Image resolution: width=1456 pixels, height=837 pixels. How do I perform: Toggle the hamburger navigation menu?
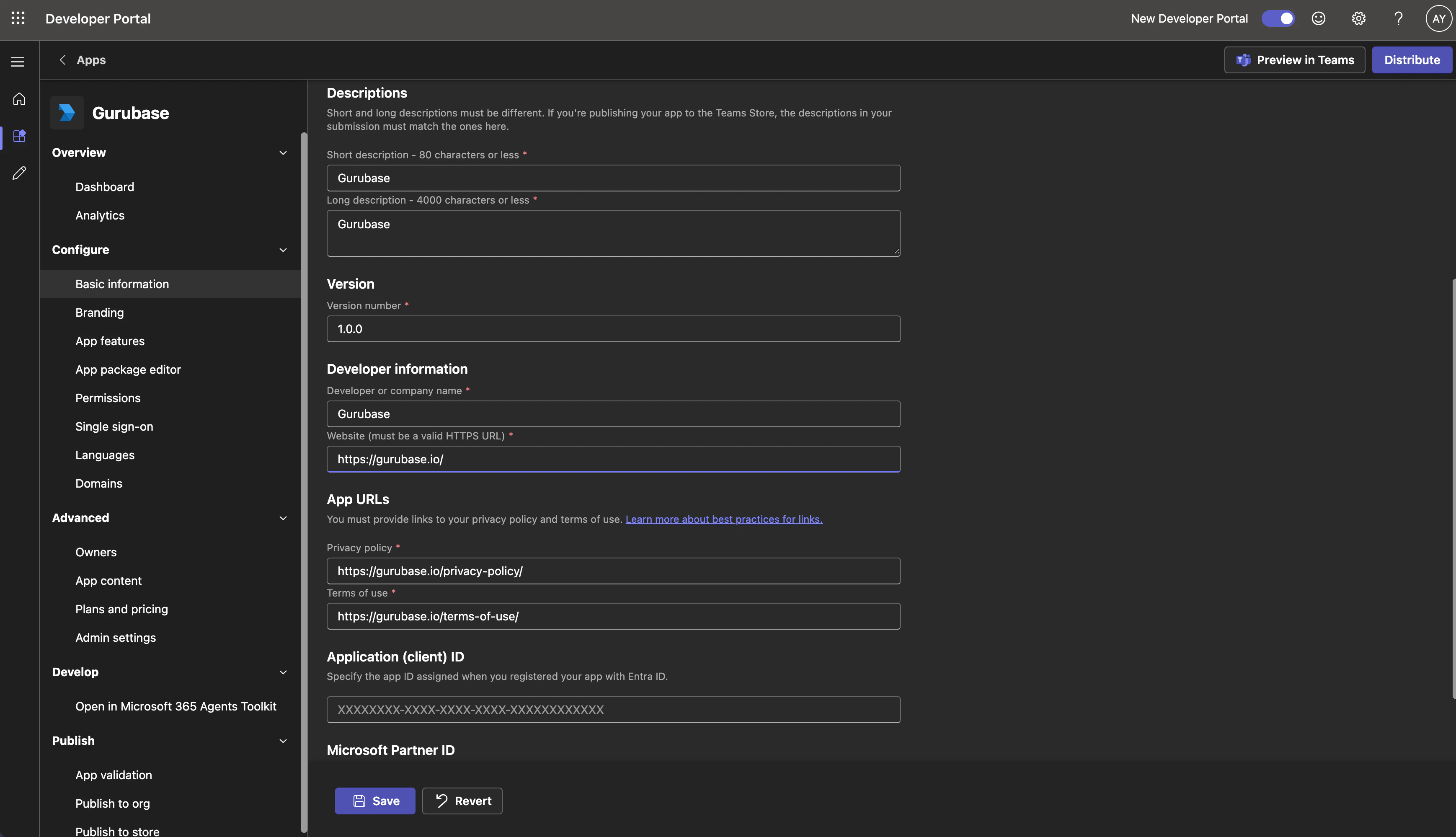(x=18, y=62)
